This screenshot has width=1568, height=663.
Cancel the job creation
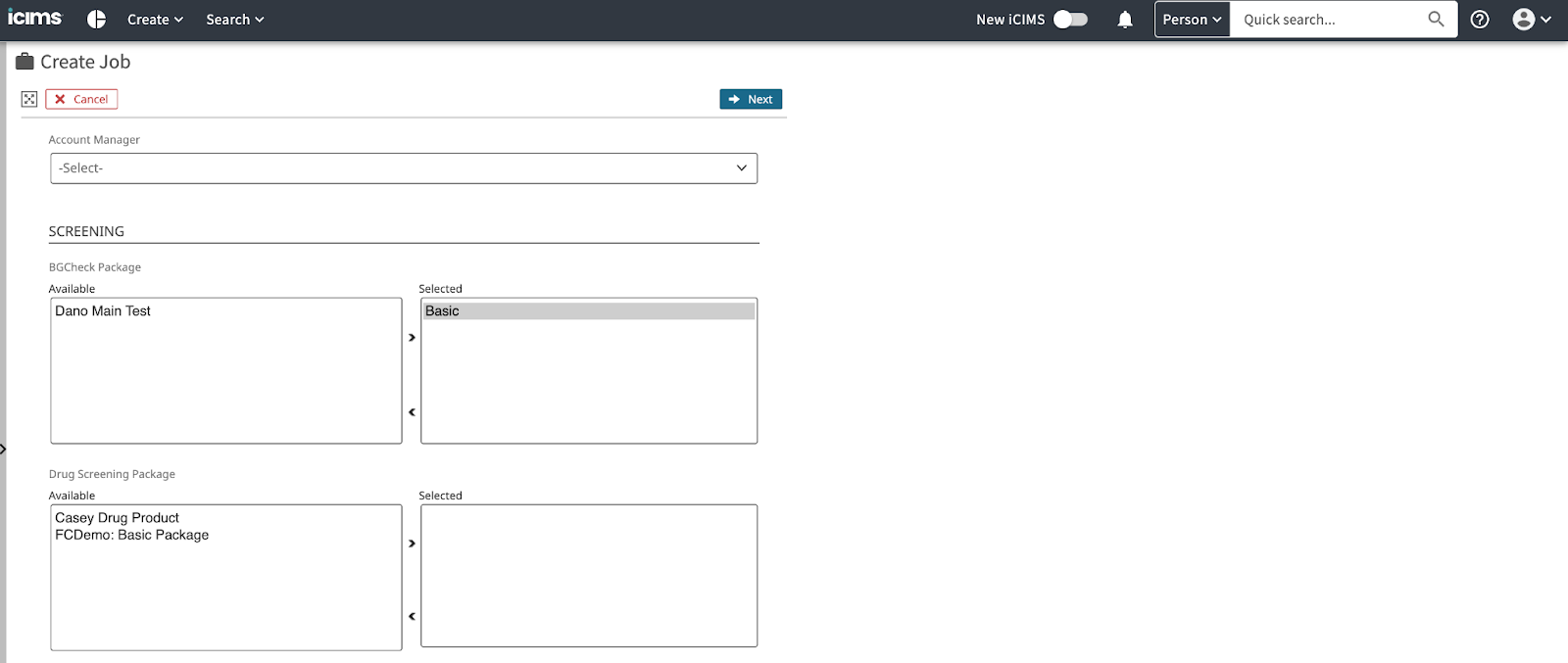click(x=81, y=99)
